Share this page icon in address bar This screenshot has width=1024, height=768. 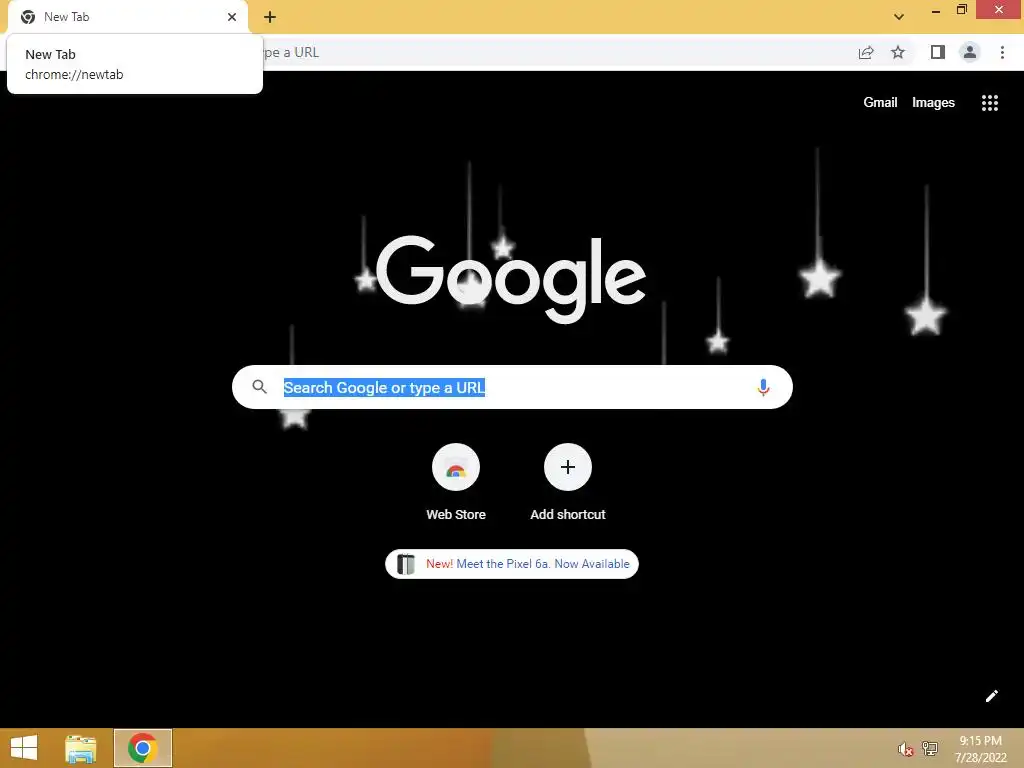[x=866, y=52]
